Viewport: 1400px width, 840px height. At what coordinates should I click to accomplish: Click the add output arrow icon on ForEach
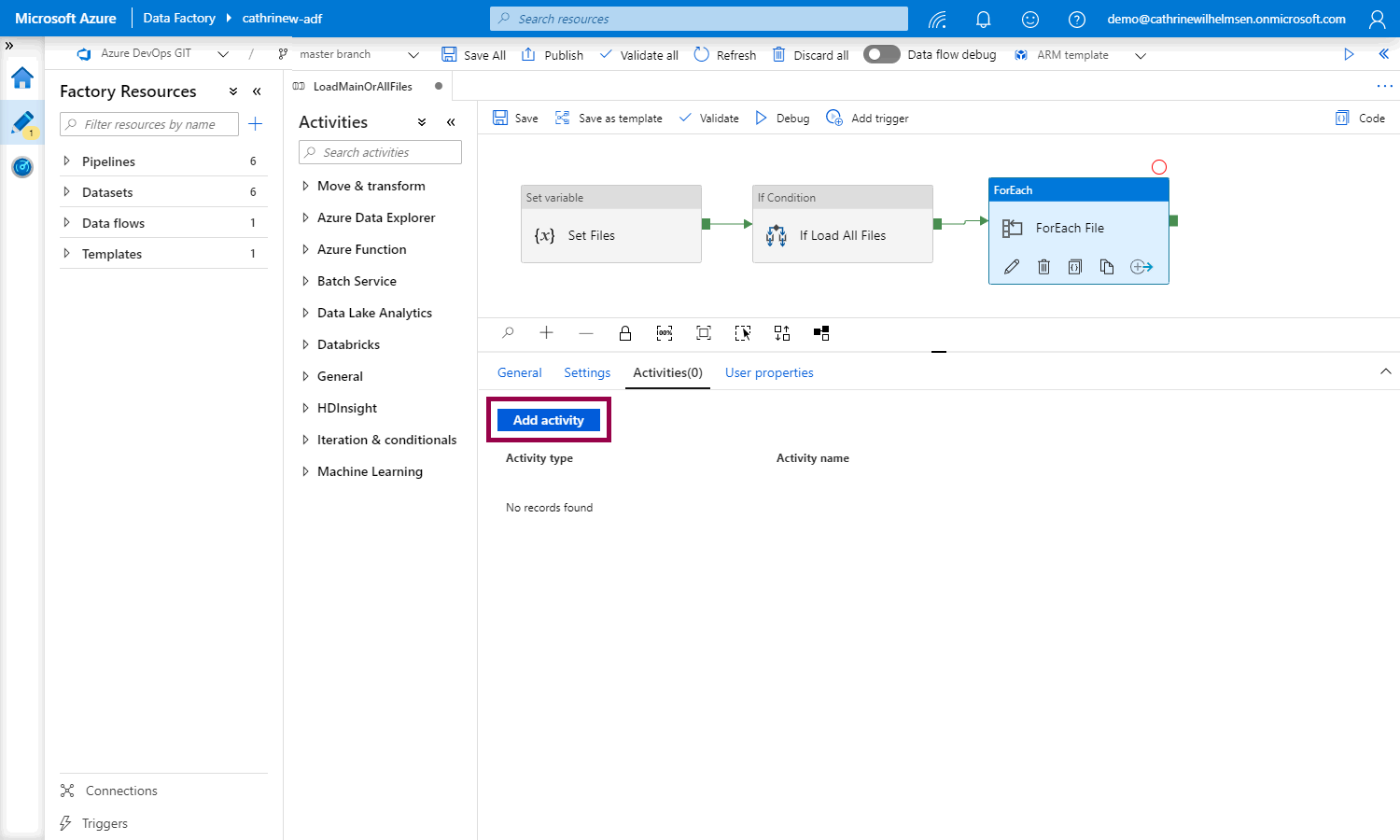1141,267
